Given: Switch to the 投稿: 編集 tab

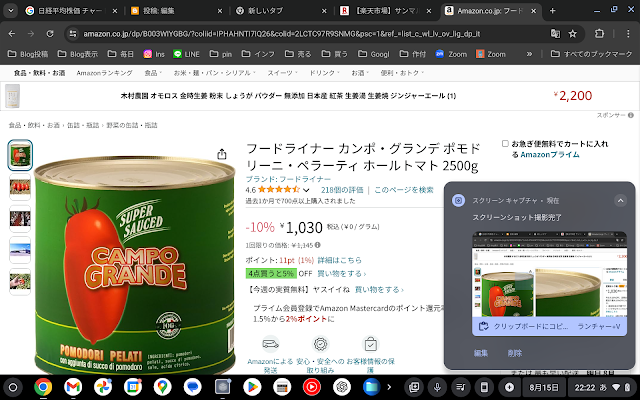Looking at the screenshot, I should (x=176, y=11).
